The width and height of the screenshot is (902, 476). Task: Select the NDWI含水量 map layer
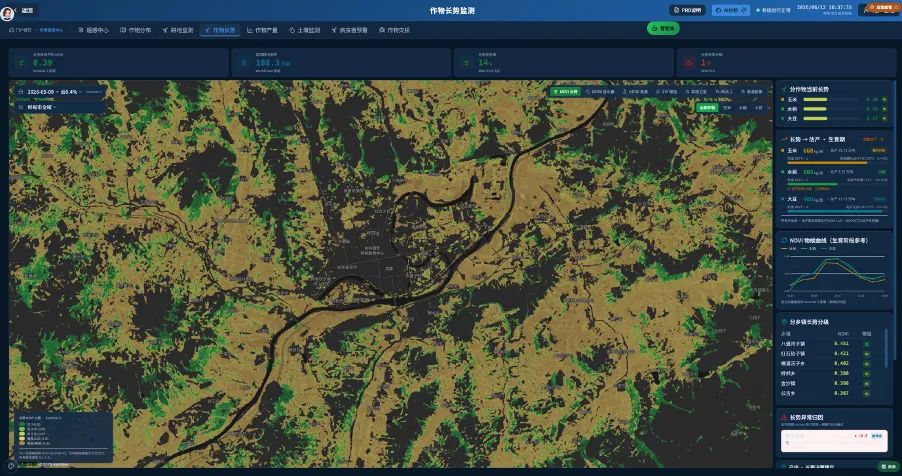(x=600, y=92)
